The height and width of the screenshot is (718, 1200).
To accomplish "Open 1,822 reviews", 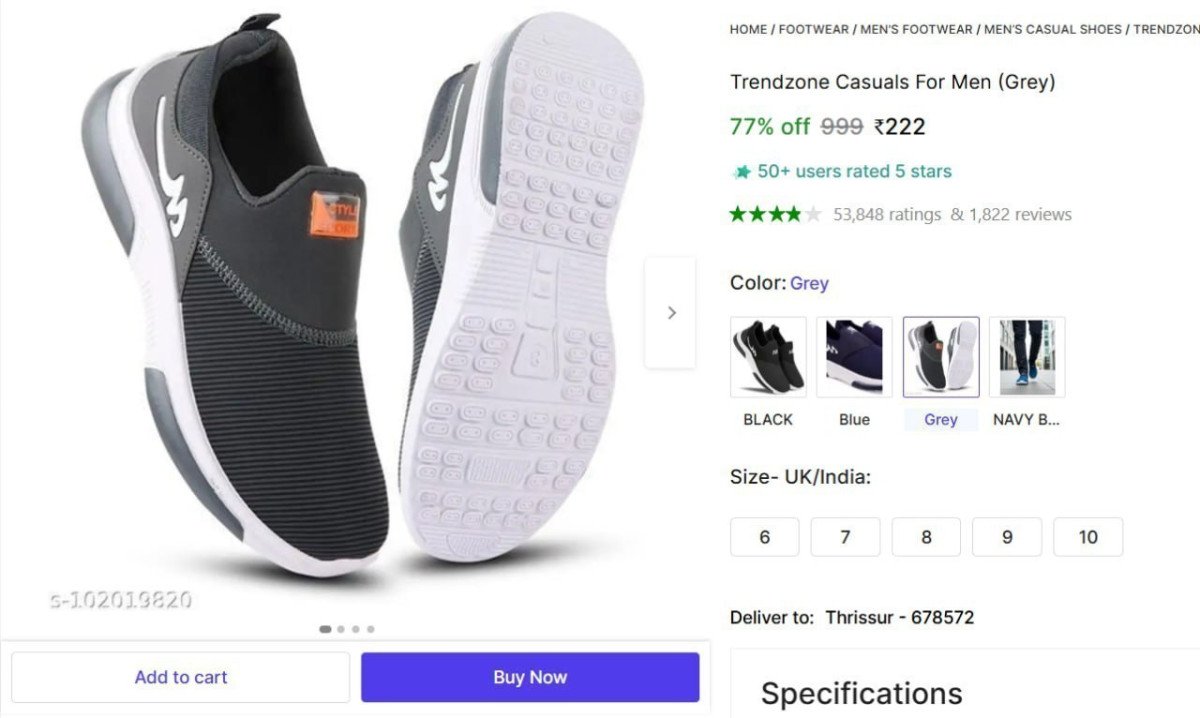I will (x=1022, y=214).
